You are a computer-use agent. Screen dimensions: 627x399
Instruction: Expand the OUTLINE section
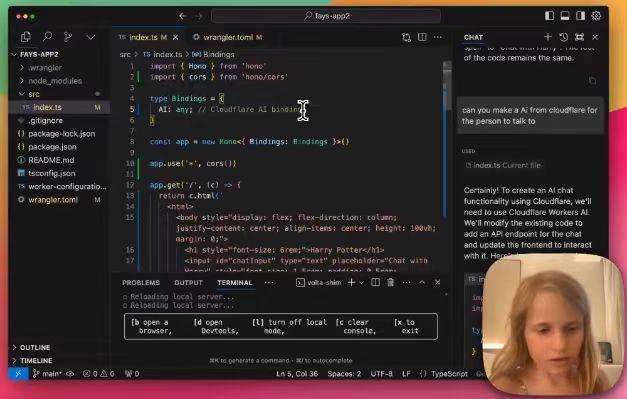35,347
